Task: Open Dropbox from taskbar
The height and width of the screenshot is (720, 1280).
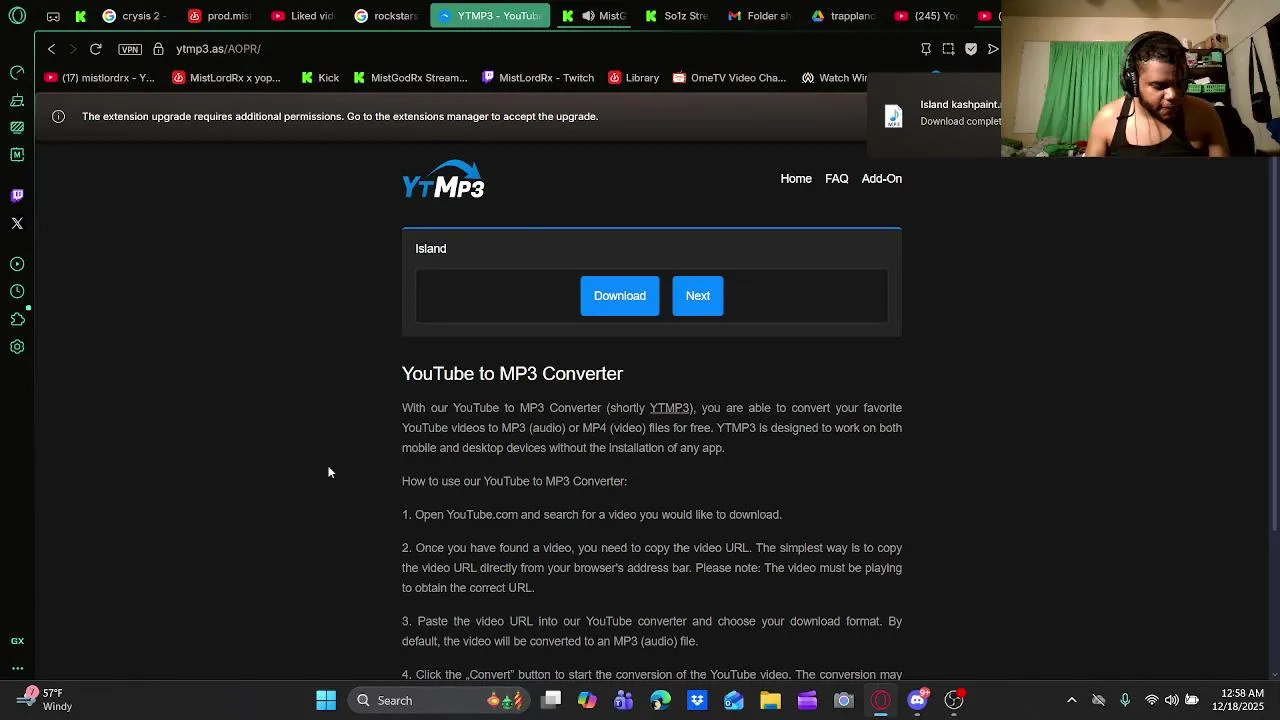Action: tap(697, 701)
